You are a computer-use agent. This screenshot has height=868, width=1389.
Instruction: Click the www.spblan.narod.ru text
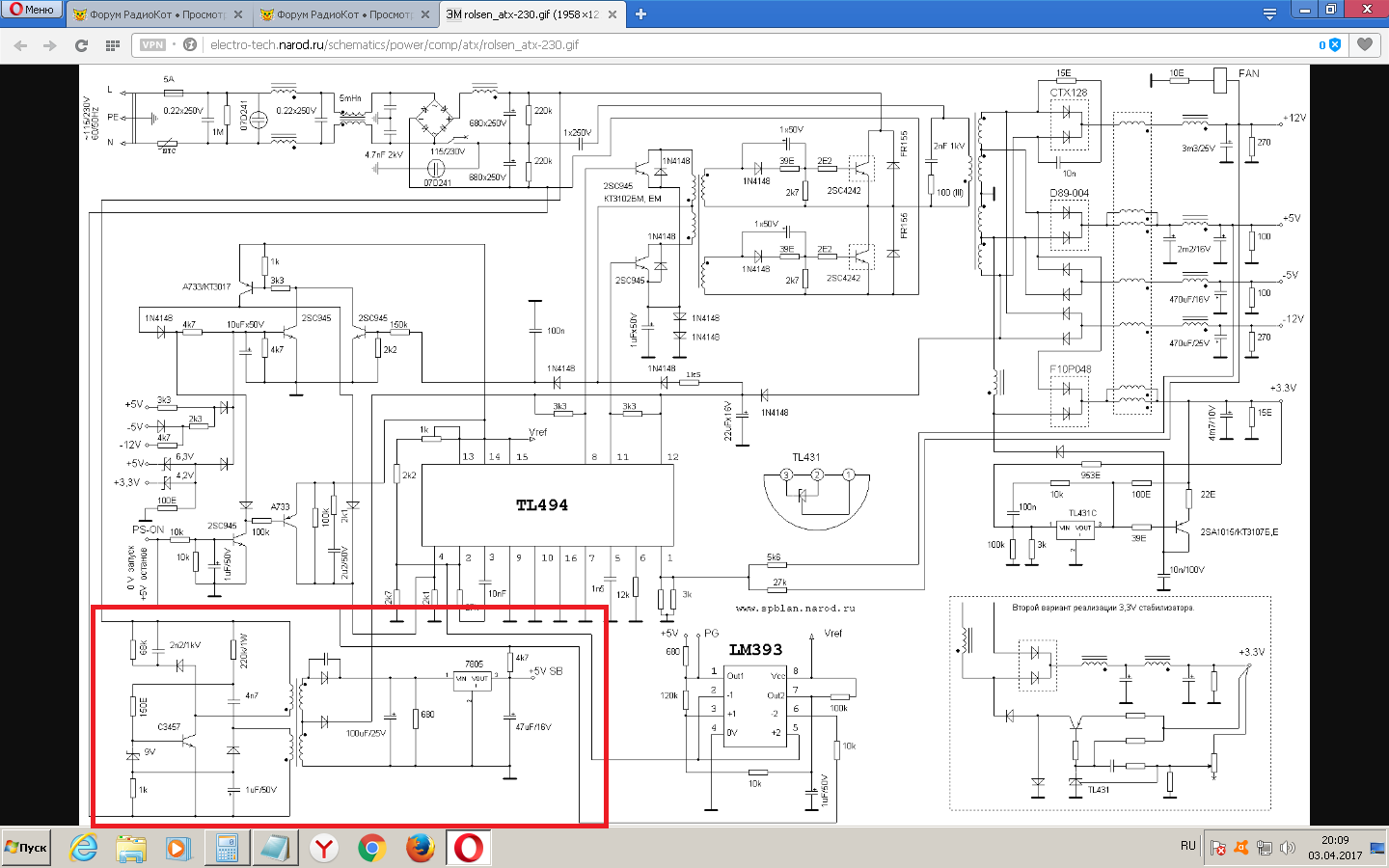tap(795, 609)
